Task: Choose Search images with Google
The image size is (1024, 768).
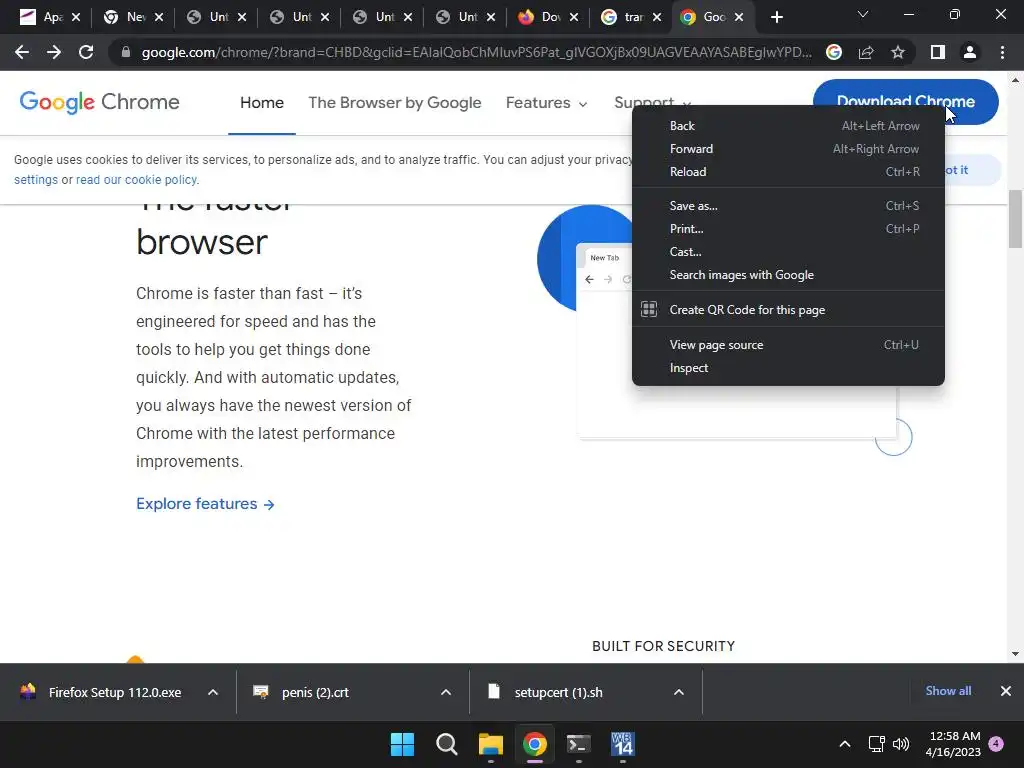Action: [x=788, y=275]
